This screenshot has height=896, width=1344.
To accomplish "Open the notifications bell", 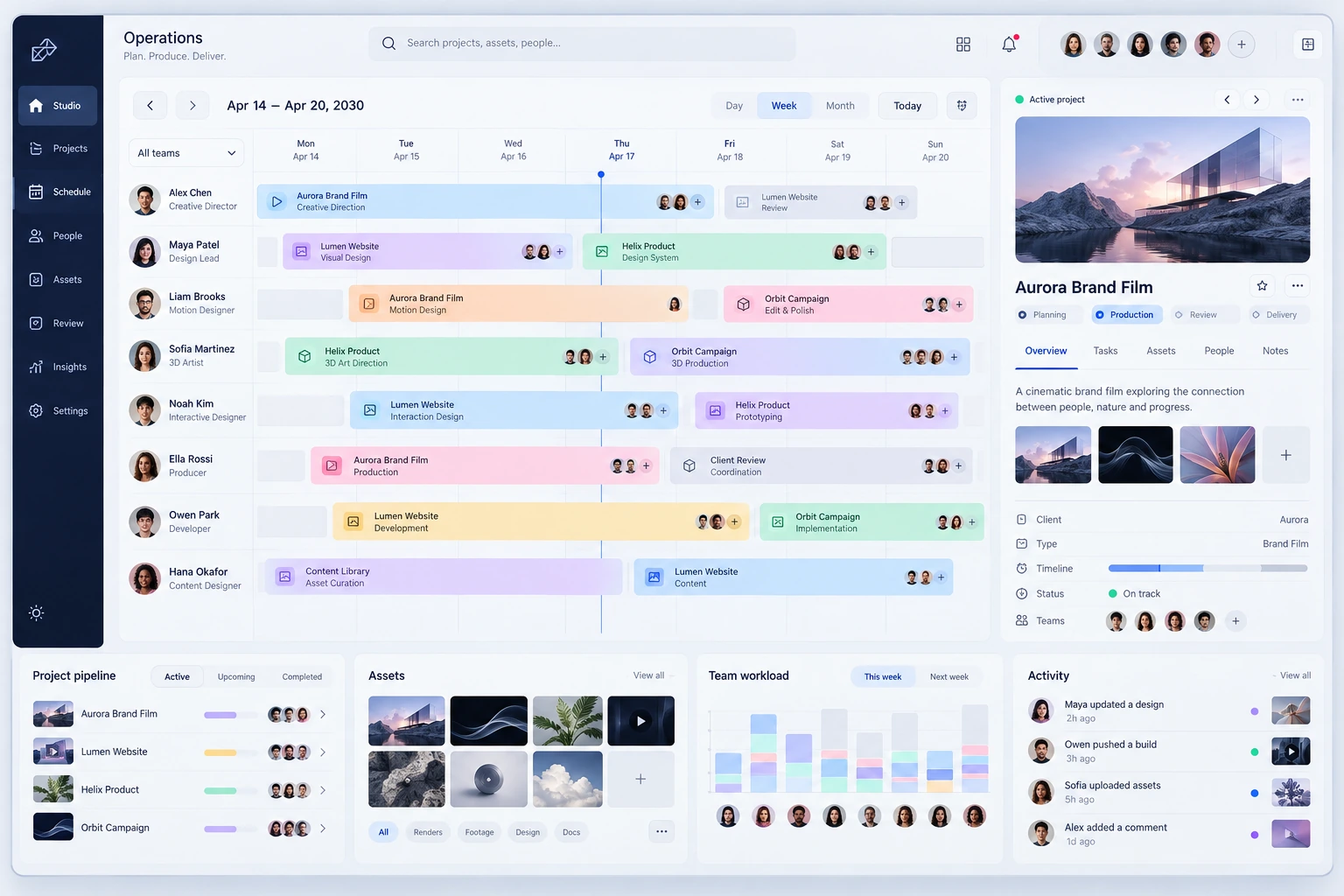I will click(1009, 44).
